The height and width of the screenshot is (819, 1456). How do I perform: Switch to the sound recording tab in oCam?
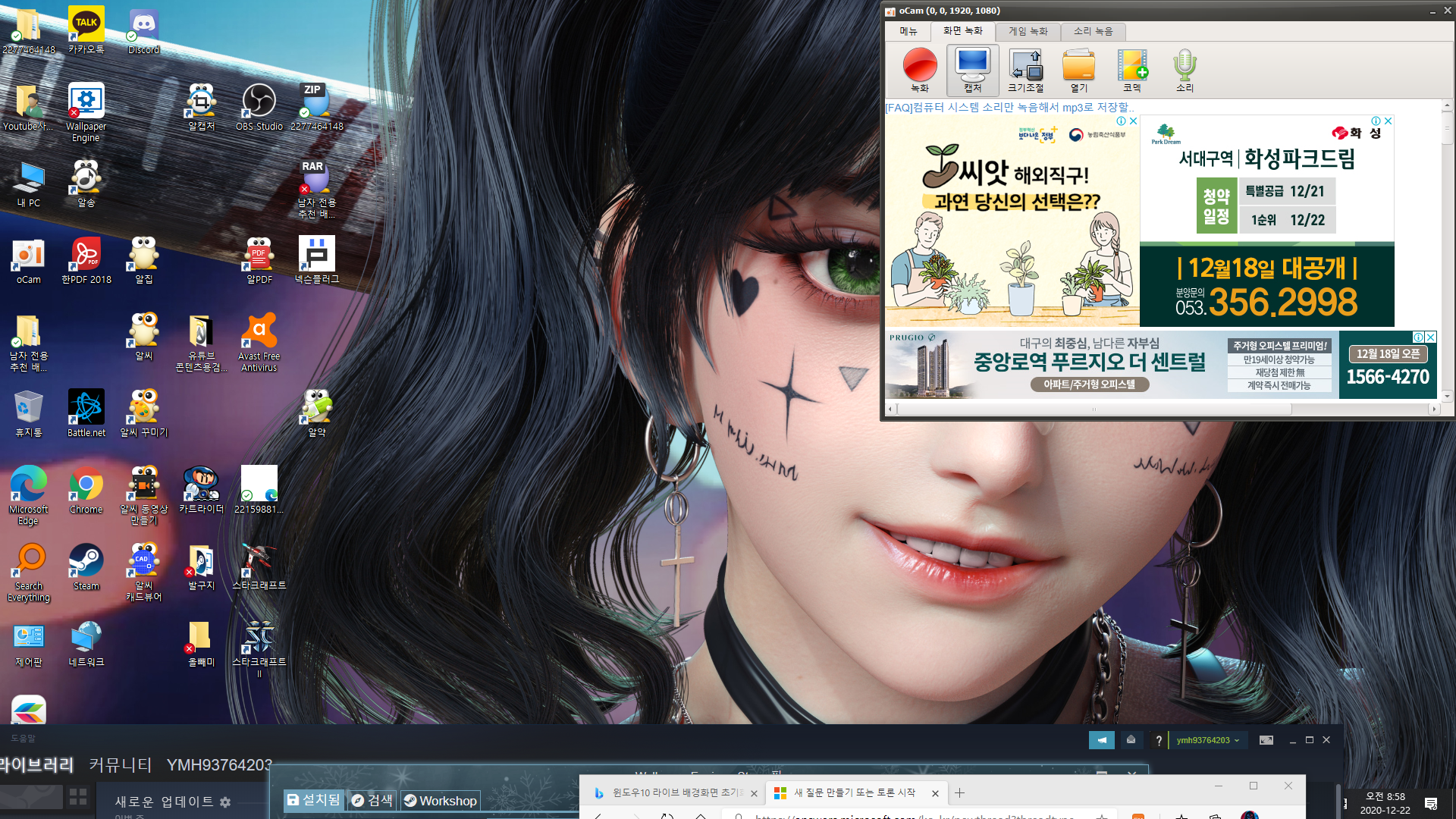tap(1093, 31)
